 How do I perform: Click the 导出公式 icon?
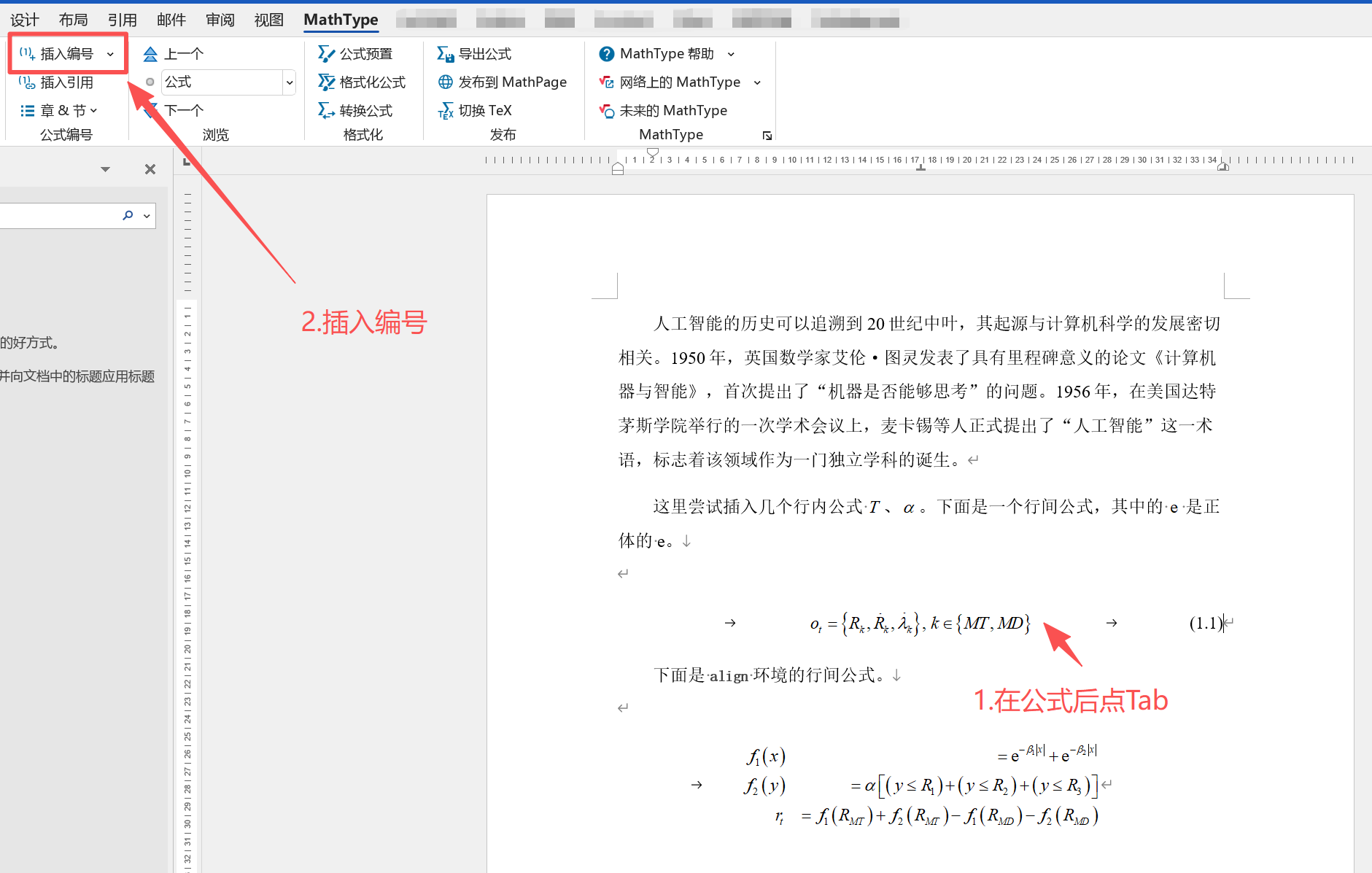445,54
